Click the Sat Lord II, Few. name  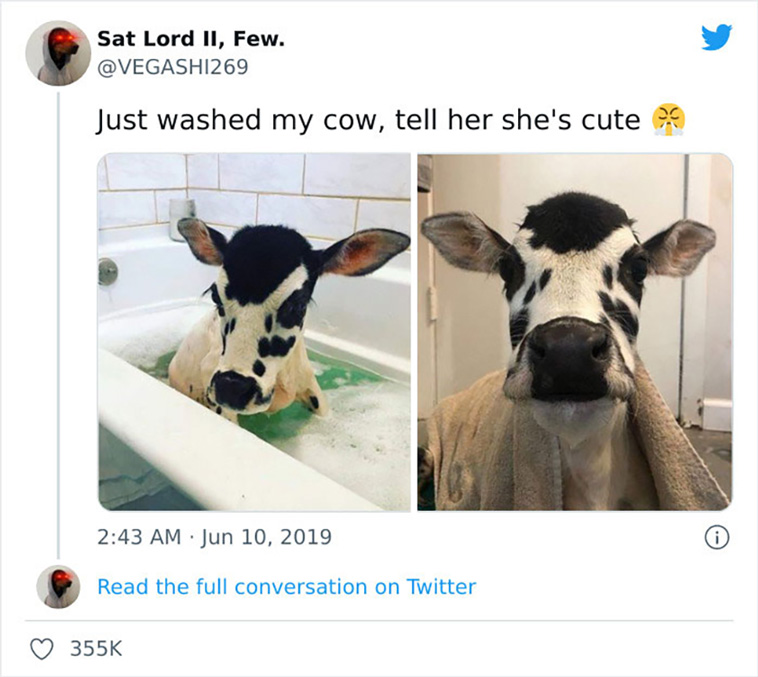(191, 39)
